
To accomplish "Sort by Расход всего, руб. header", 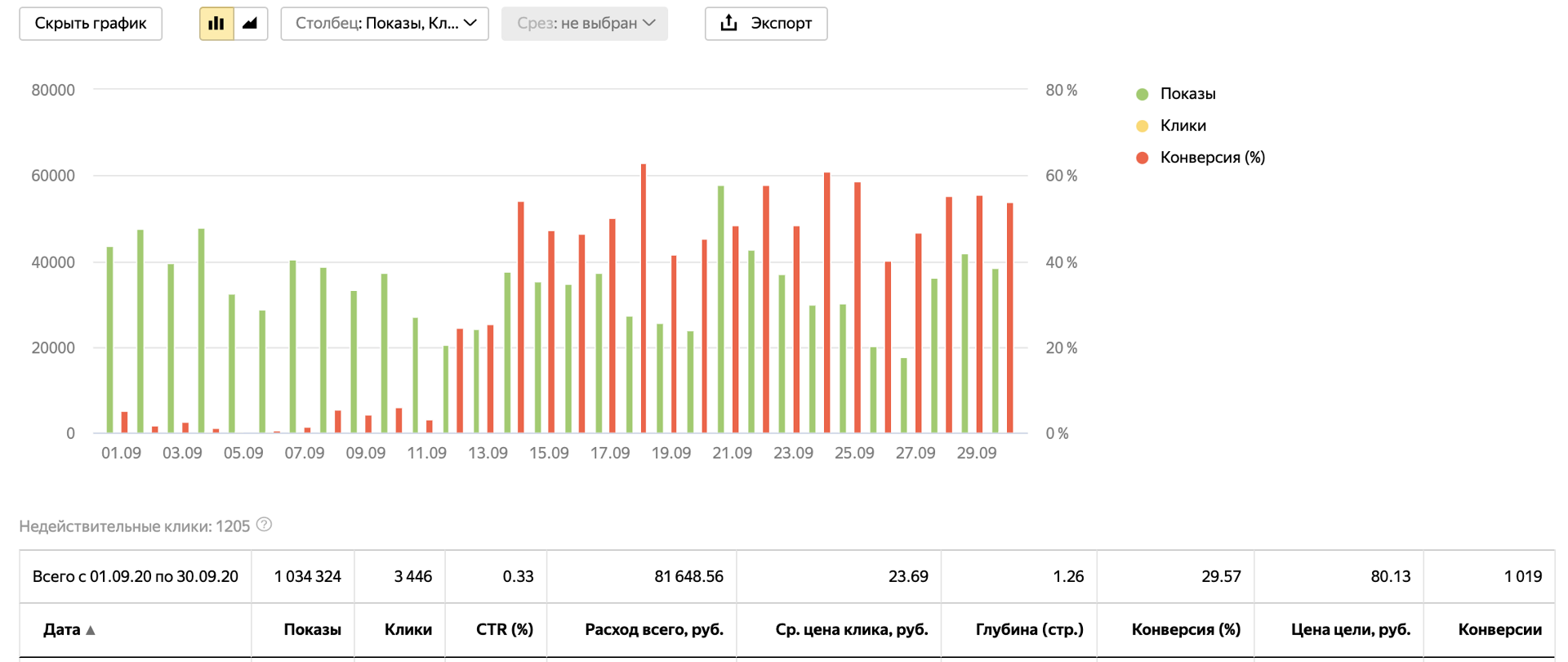I will [x=654, y=629].
